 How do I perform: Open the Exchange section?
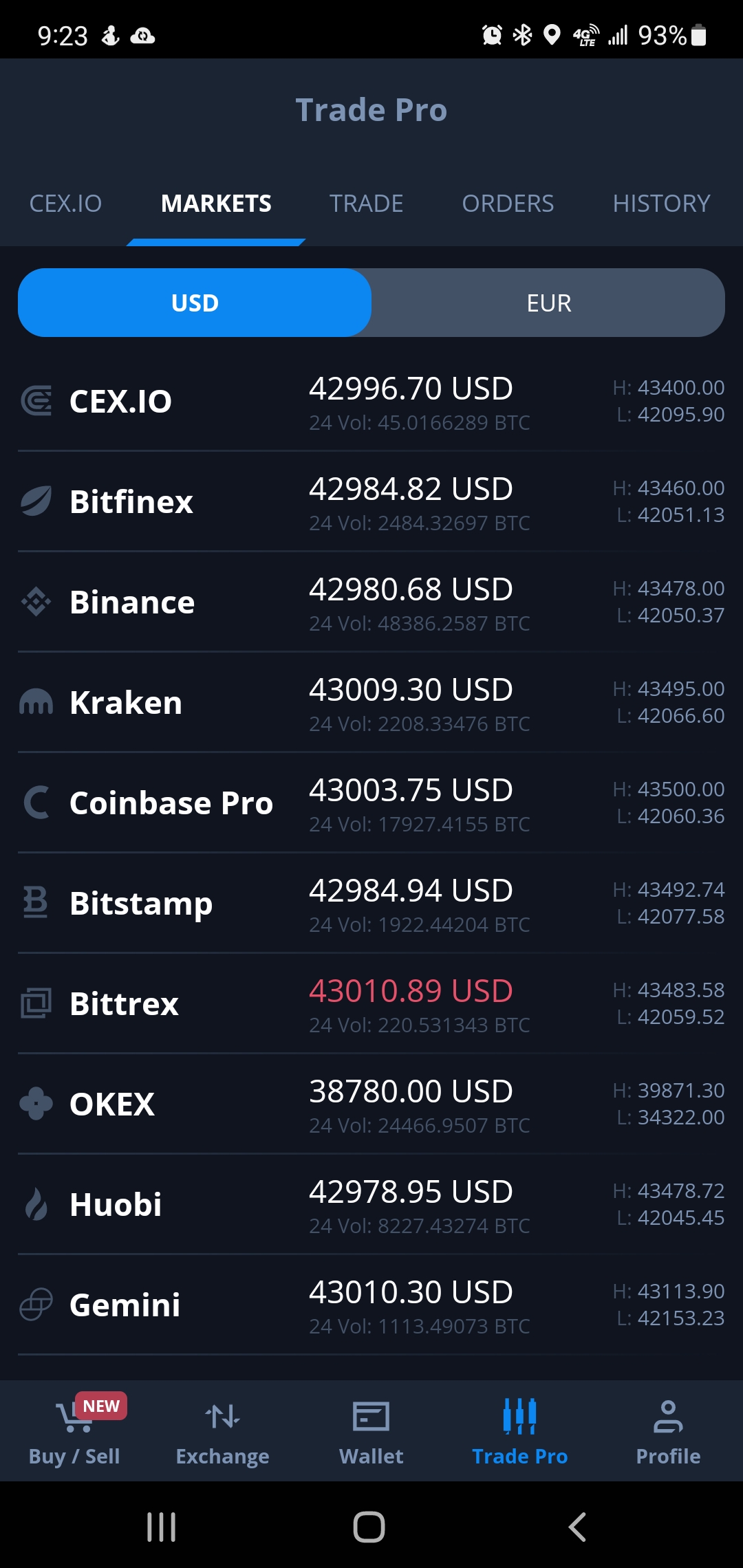point(222,1430)
